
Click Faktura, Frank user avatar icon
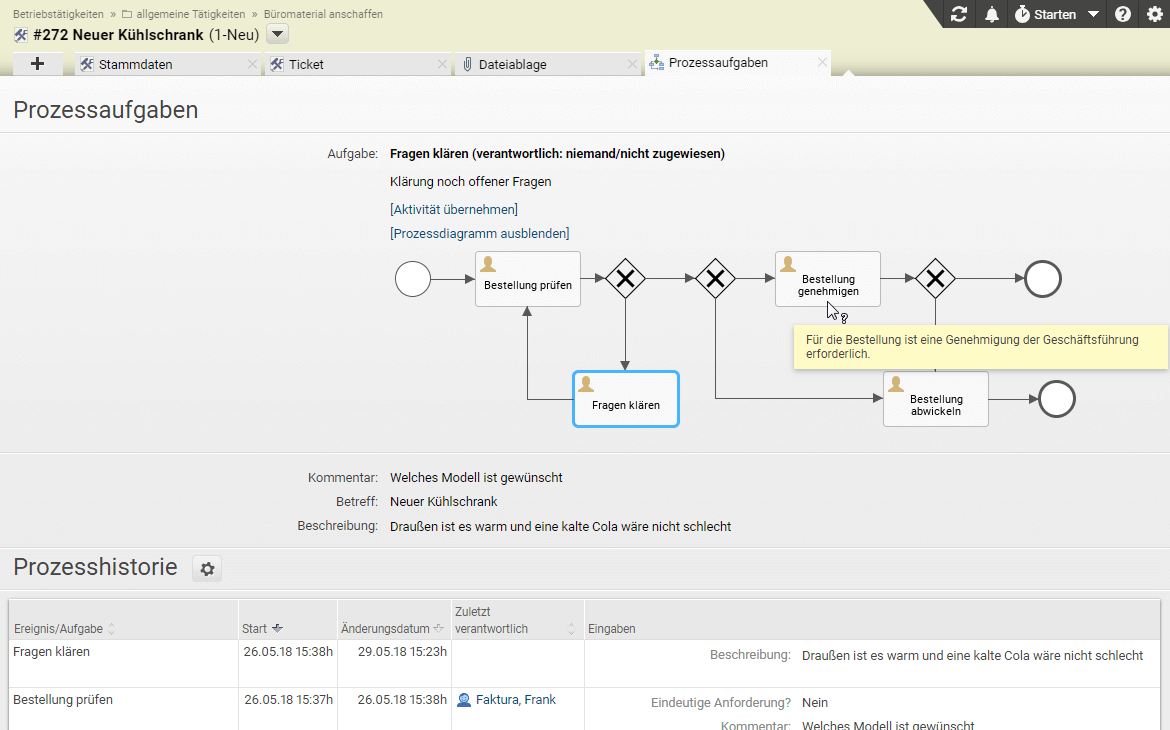tap(463, 700)
